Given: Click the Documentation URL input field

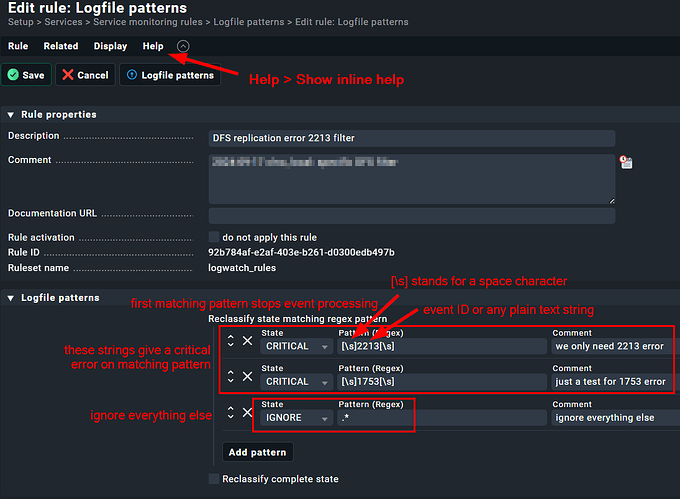Looking at the screenshot, I should pyautogui.click(x=411, y=215).
